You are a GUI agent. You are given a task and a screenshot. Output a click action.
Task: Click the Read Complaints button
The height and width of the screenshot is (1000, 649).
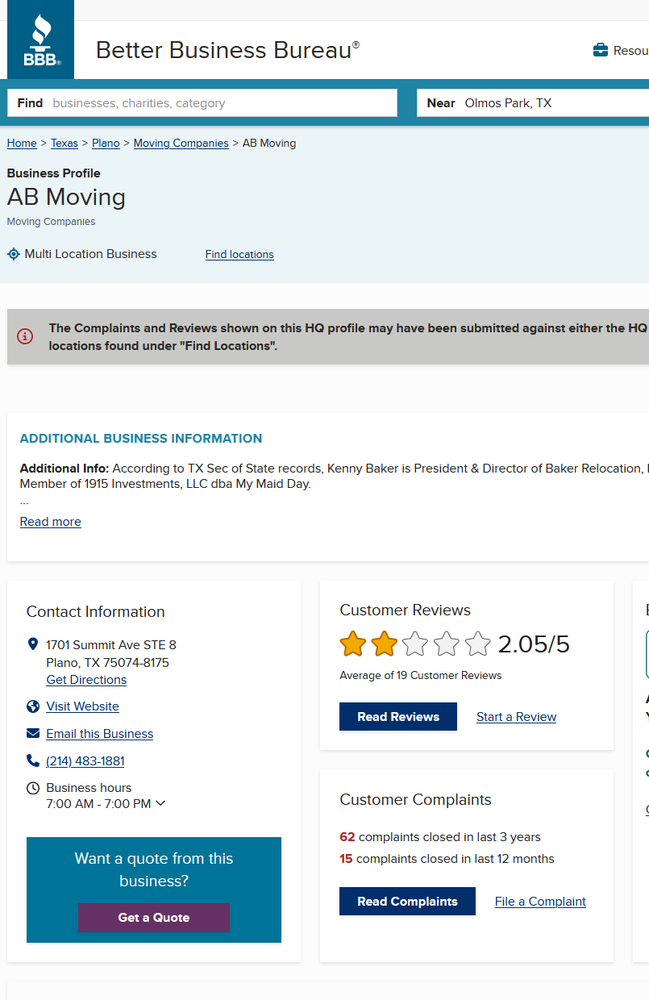(x=407, y=901)
